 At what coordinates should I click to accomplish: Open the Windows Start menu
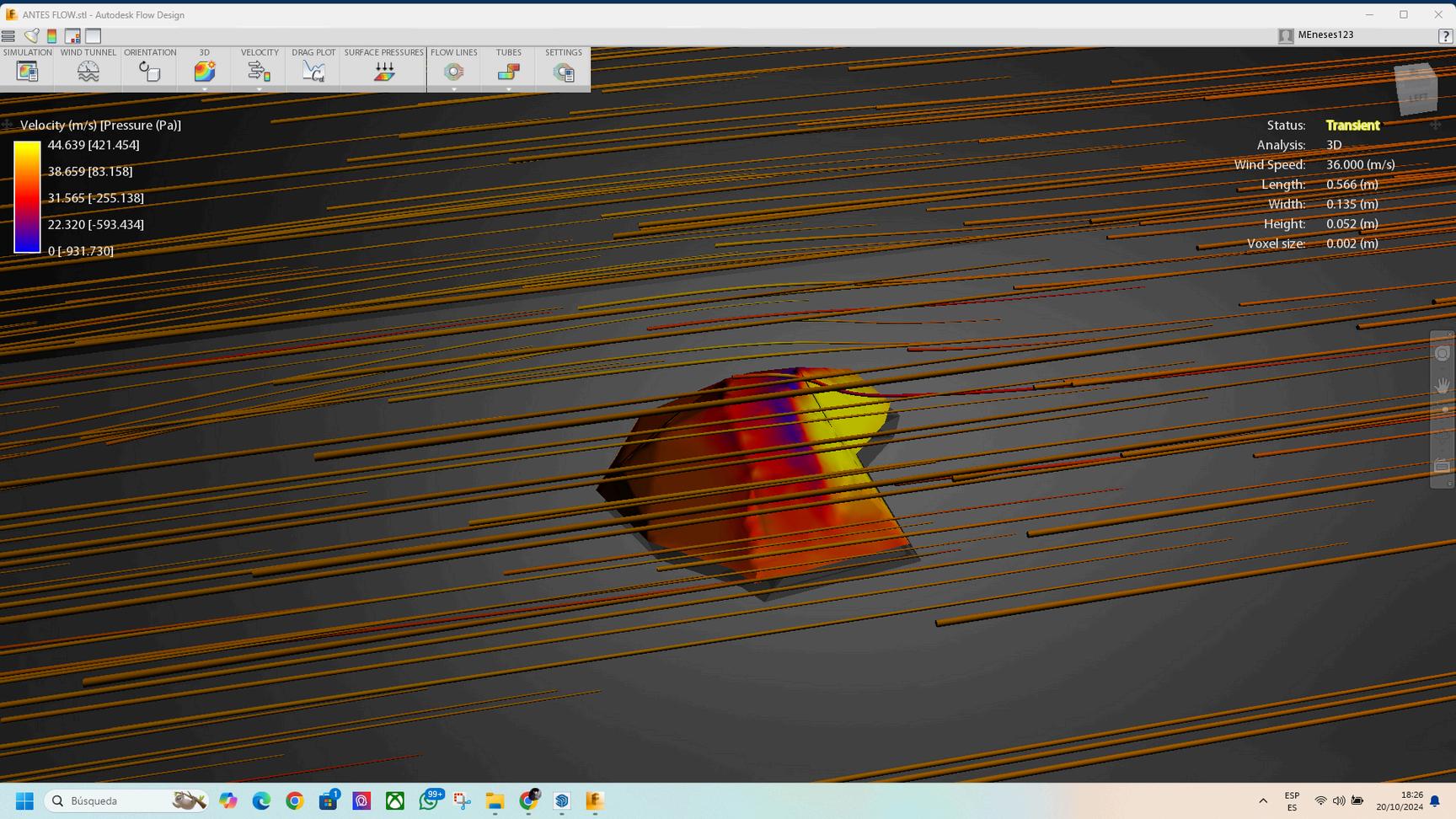pos(24,800)
